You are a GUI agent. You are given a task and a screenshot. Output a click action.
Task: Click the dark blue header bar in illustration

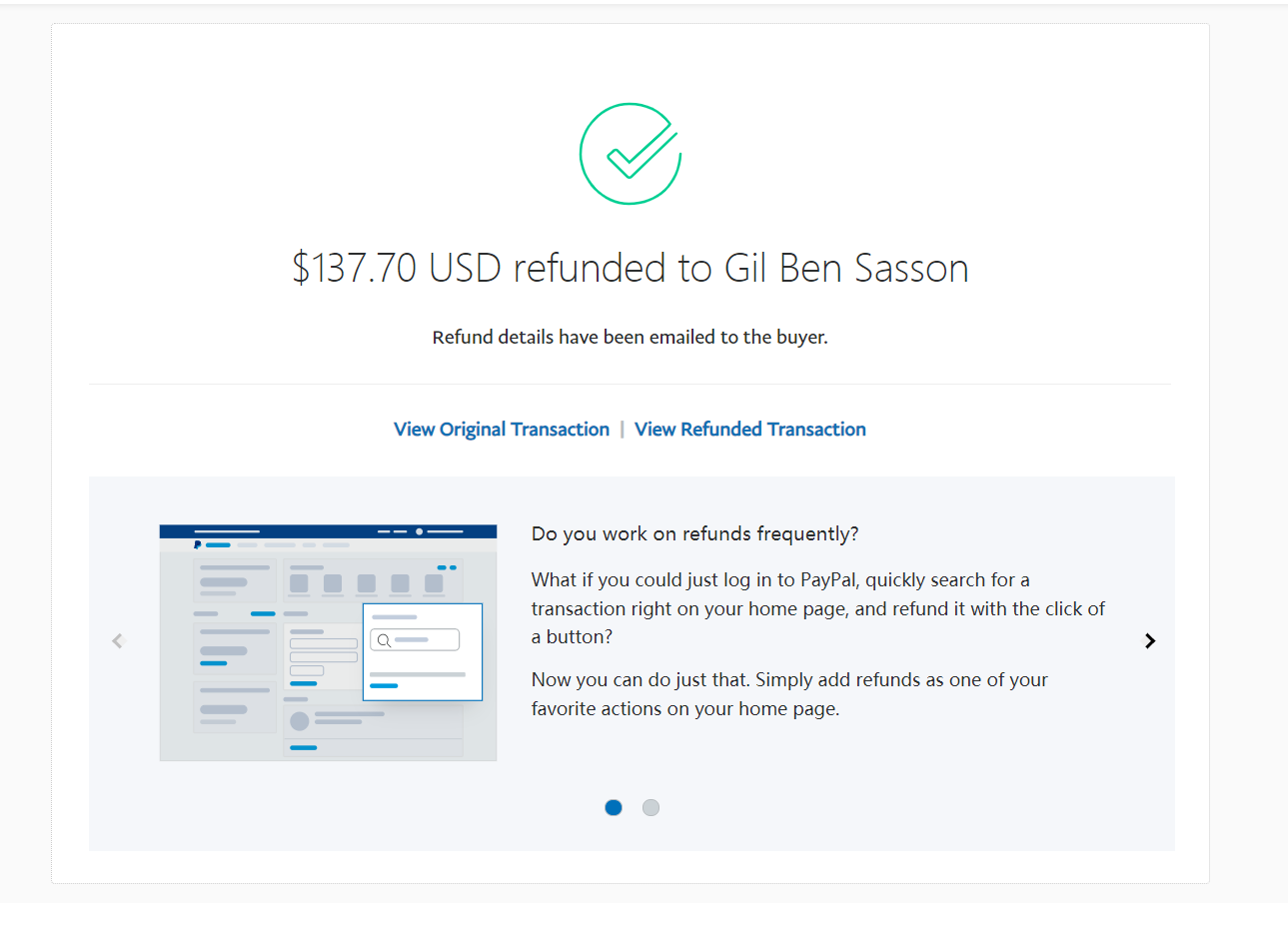point(328,531)
